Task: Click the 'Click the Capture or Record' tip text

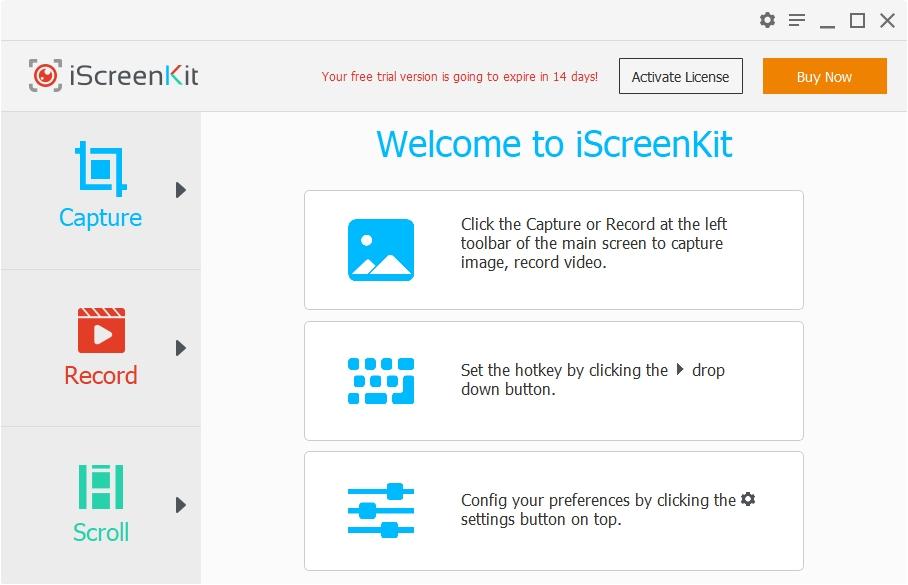Action: pyautogui.click(x=594, y=243)
